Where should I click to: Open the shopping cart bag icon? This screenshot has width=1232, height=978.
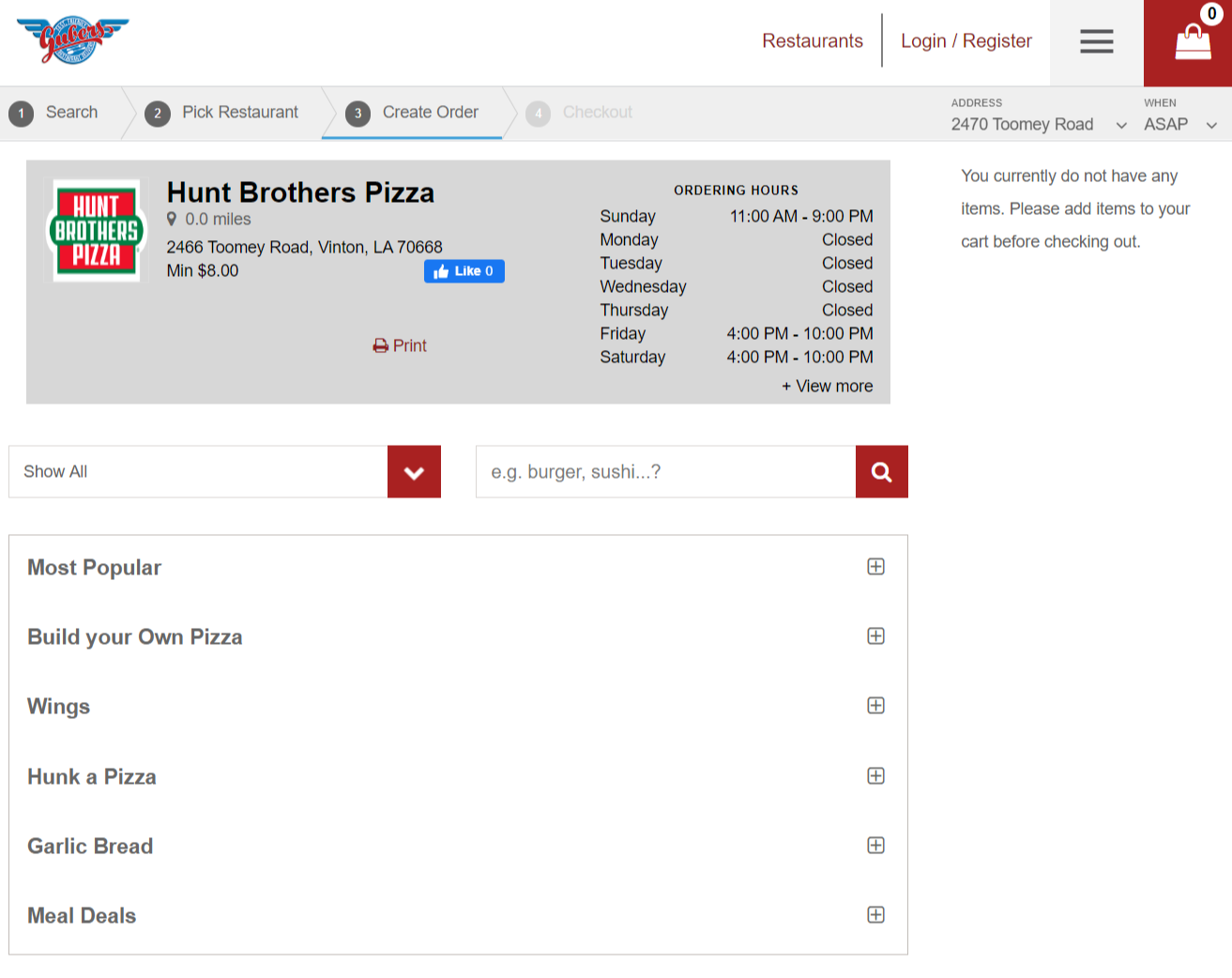1193,43
